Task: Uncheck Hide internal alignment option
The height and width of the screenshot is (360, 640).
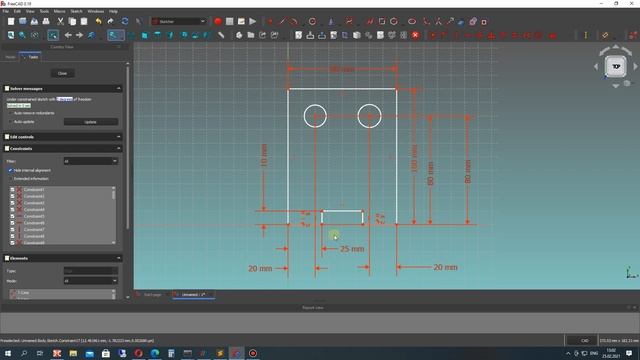Action: coord(11,170)
